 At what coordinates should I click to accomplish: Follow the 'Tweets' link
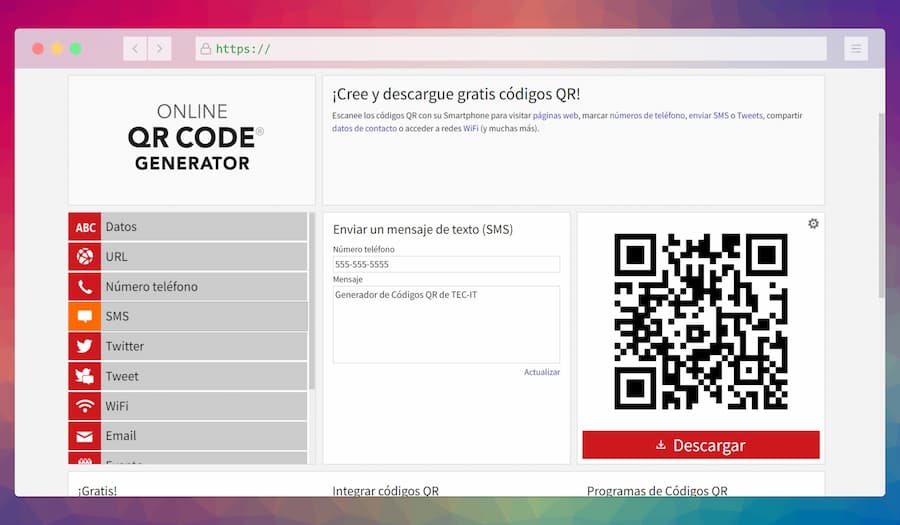tap(750, 115)
